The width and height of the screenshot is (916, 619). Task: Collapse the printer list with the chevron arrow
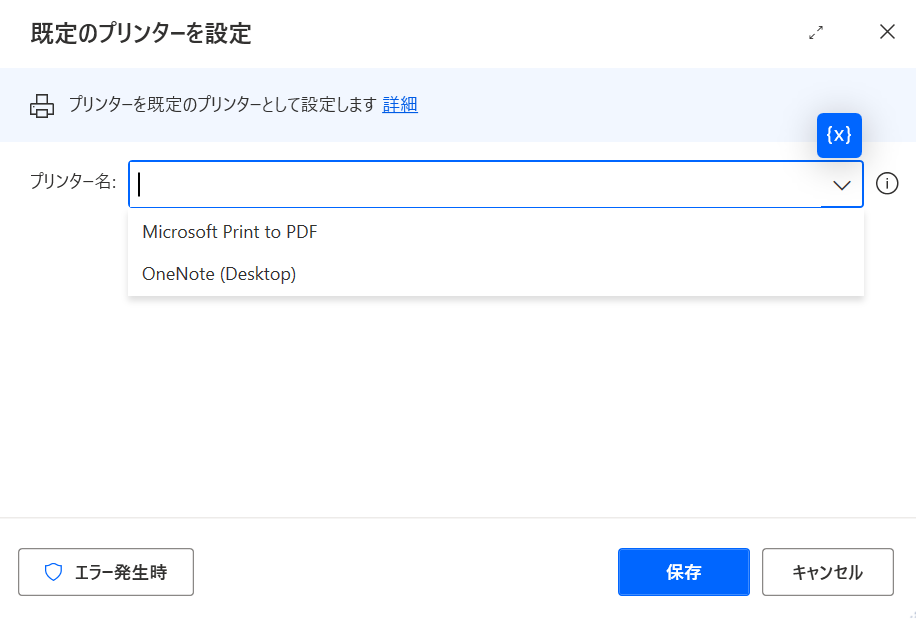(x=841, y=185)
